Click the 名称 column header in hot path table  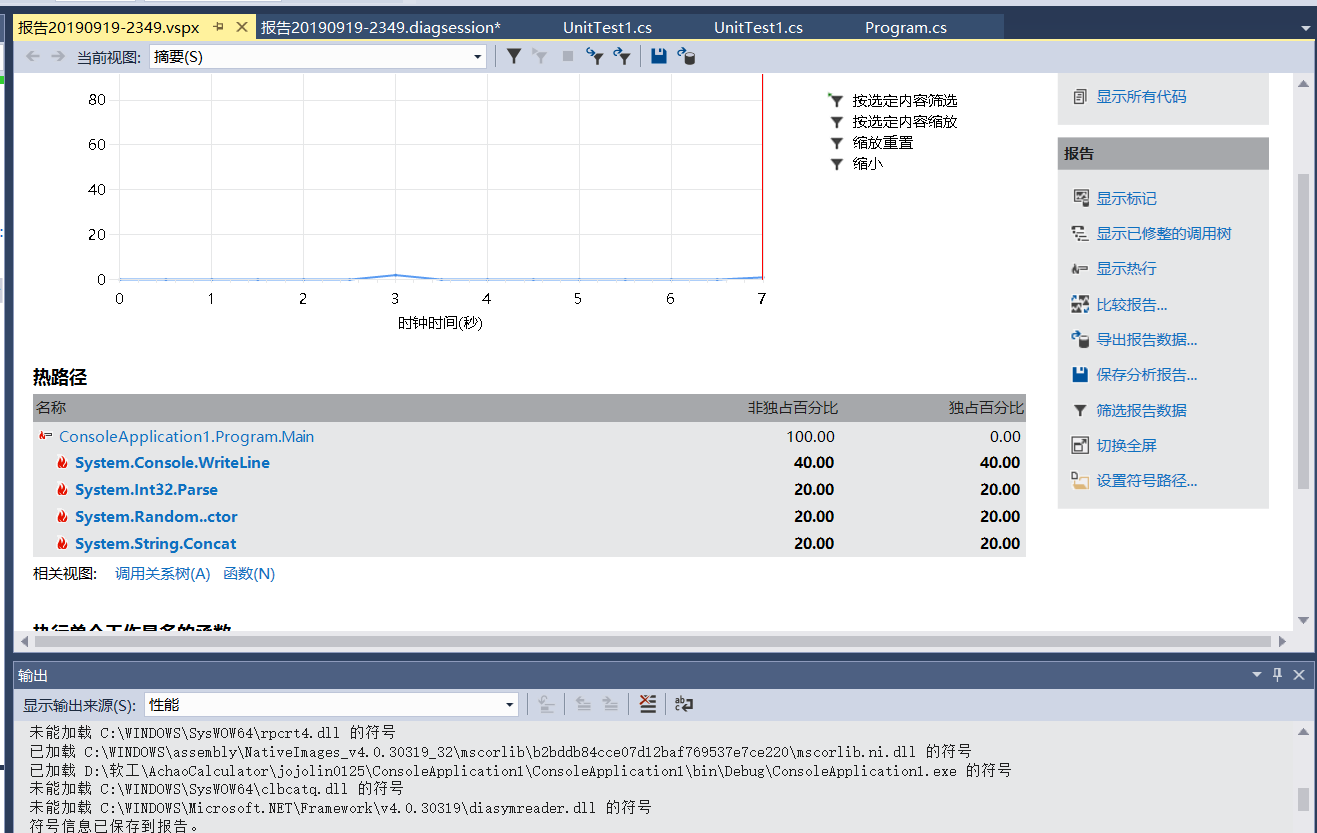tap(51, 408)
